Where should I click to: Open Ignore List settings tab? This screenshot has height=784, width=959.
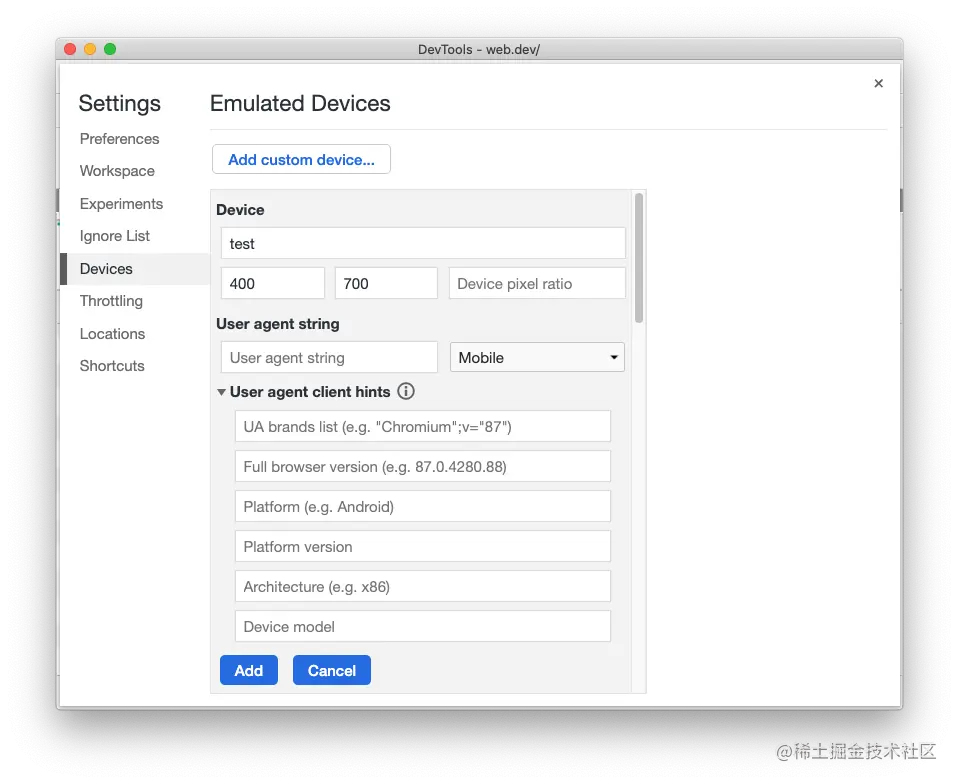pyautogui.click(x=114, y=236)
